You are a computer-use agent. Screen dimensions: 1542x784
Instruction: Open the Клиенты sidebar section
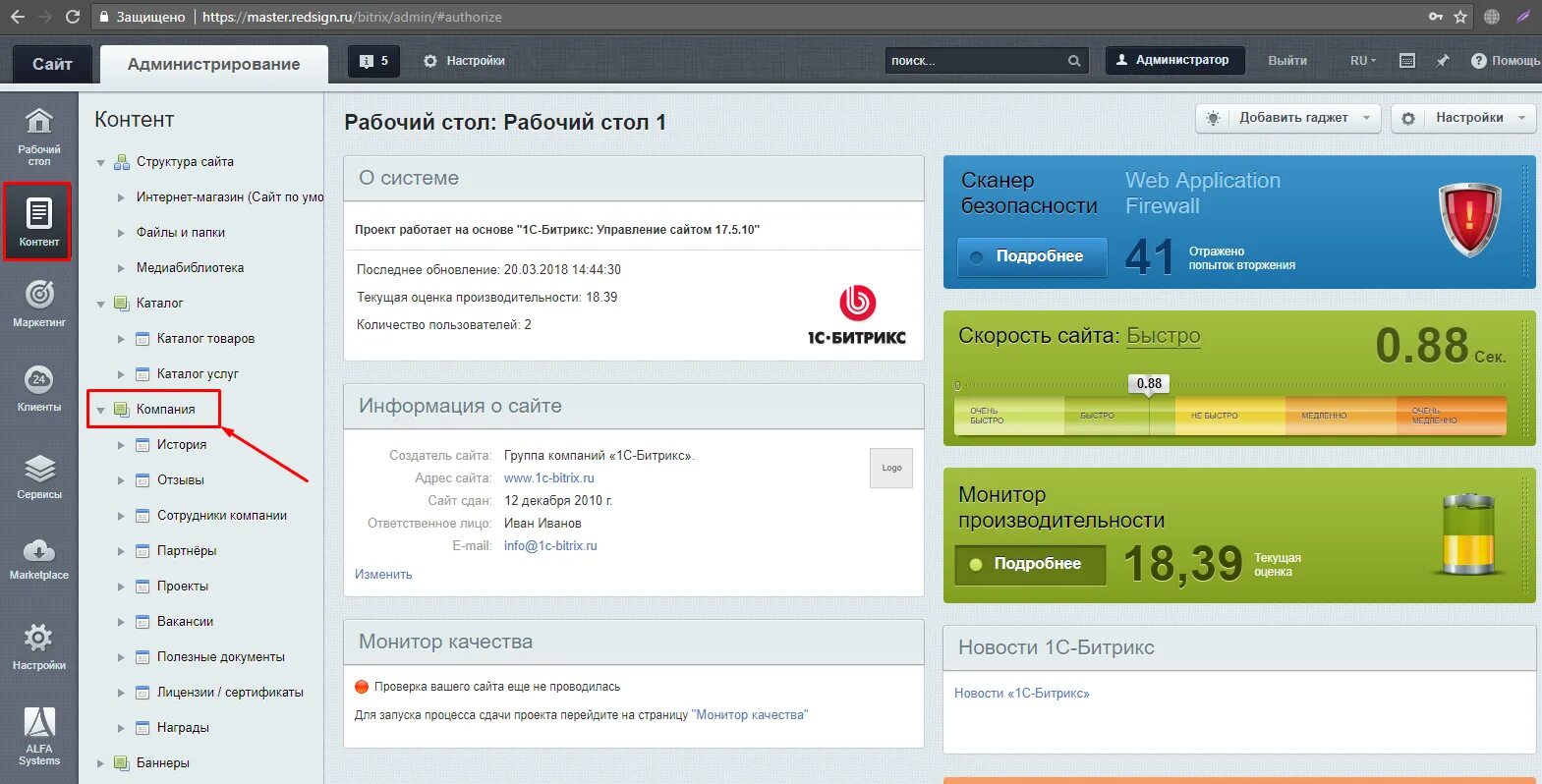click(38, 388)
